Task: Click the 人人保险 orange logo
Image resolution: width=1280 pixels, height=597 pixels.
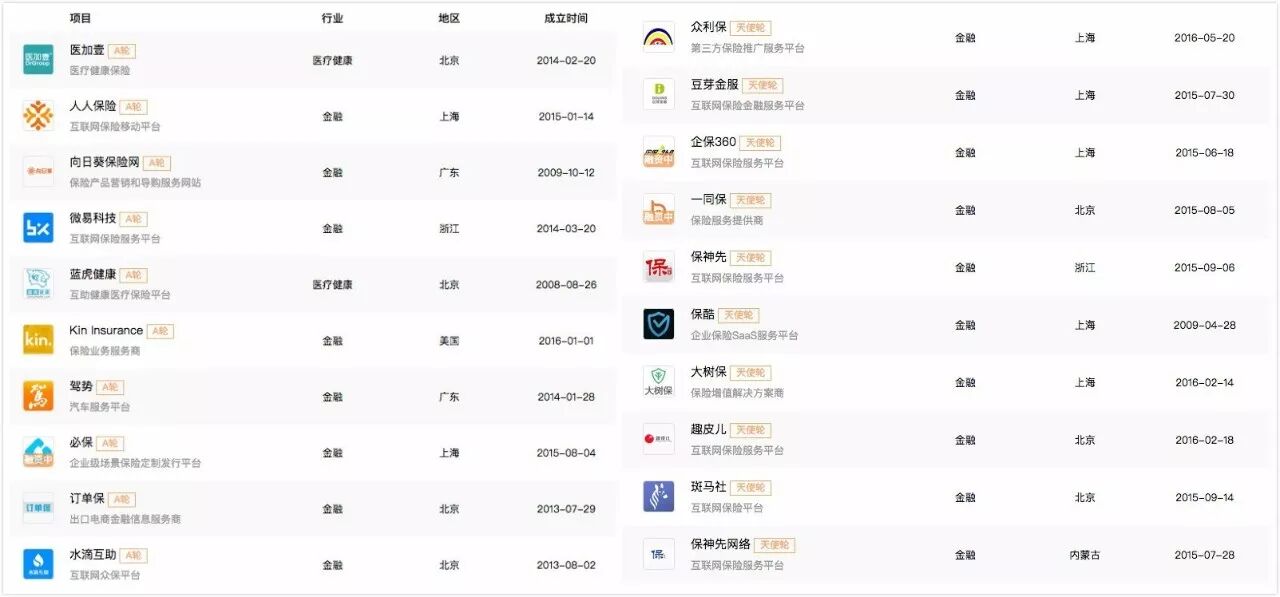Action: pyautogui.click(x=38, y=116)
